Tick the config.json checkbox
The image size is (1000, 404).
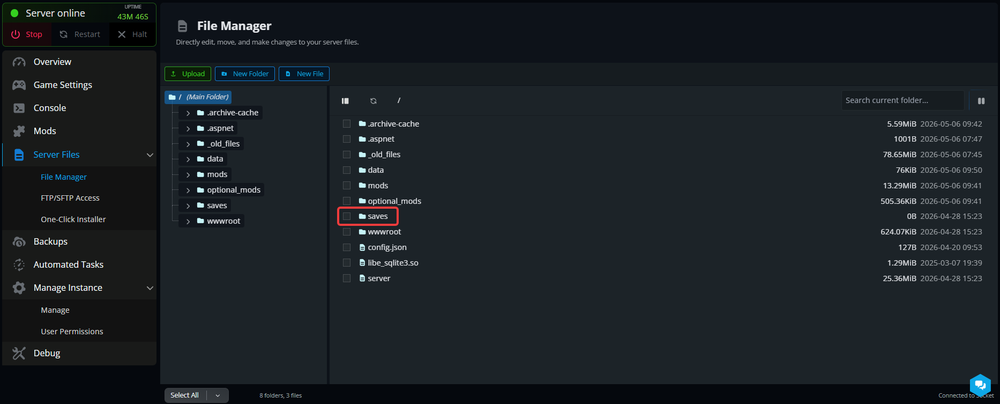pyautogui.click(x=346, y=247)
